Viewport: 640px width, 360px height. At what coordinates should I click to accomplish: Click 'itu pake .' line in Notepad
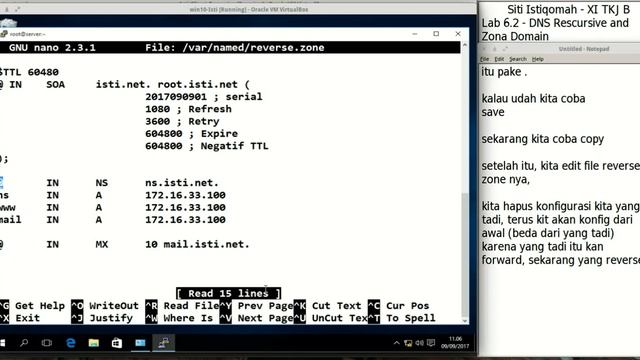click(x=504, y=72)
